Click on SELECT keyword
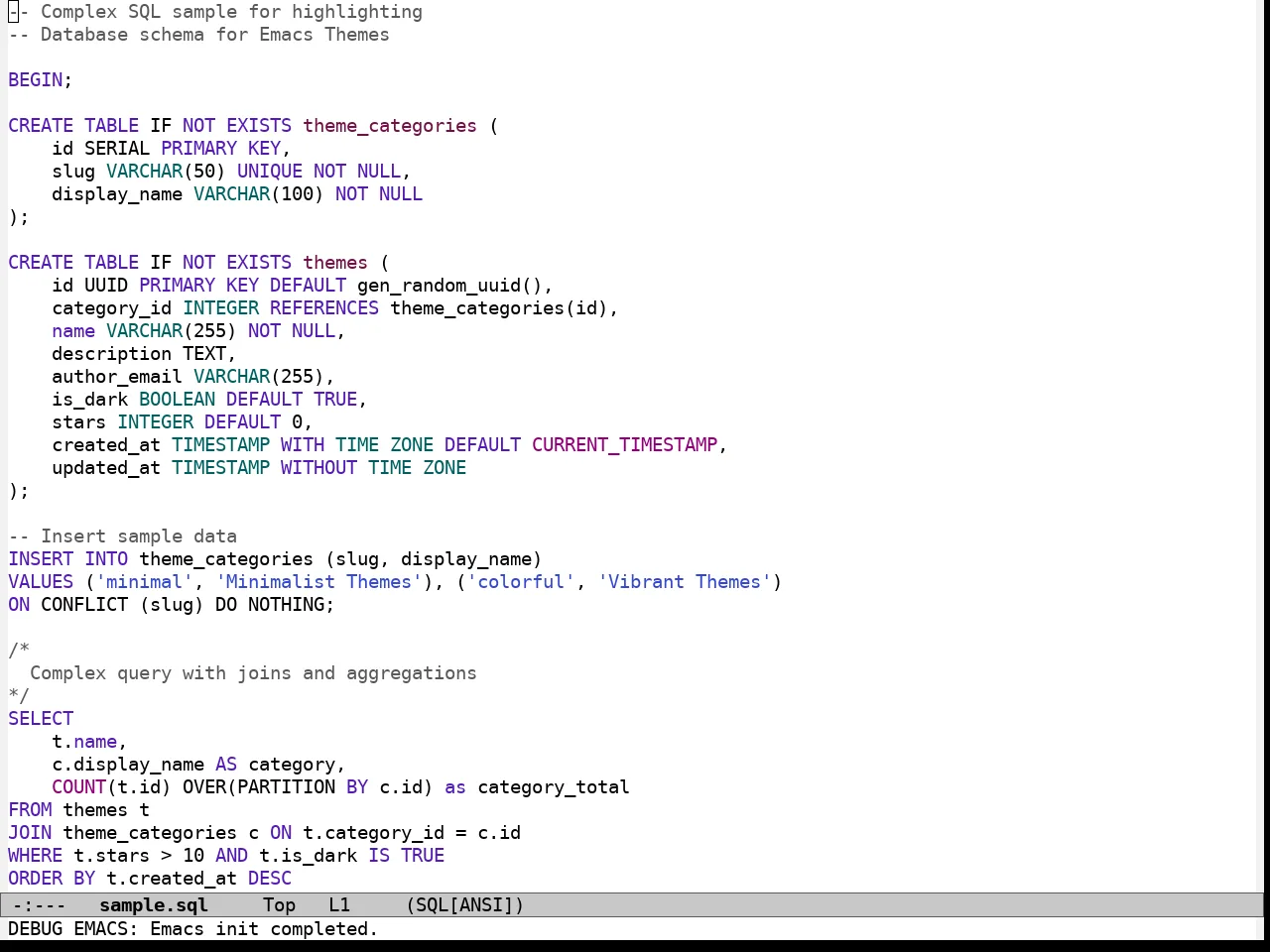Screen dimensions: 1270x952 (41, 719)
